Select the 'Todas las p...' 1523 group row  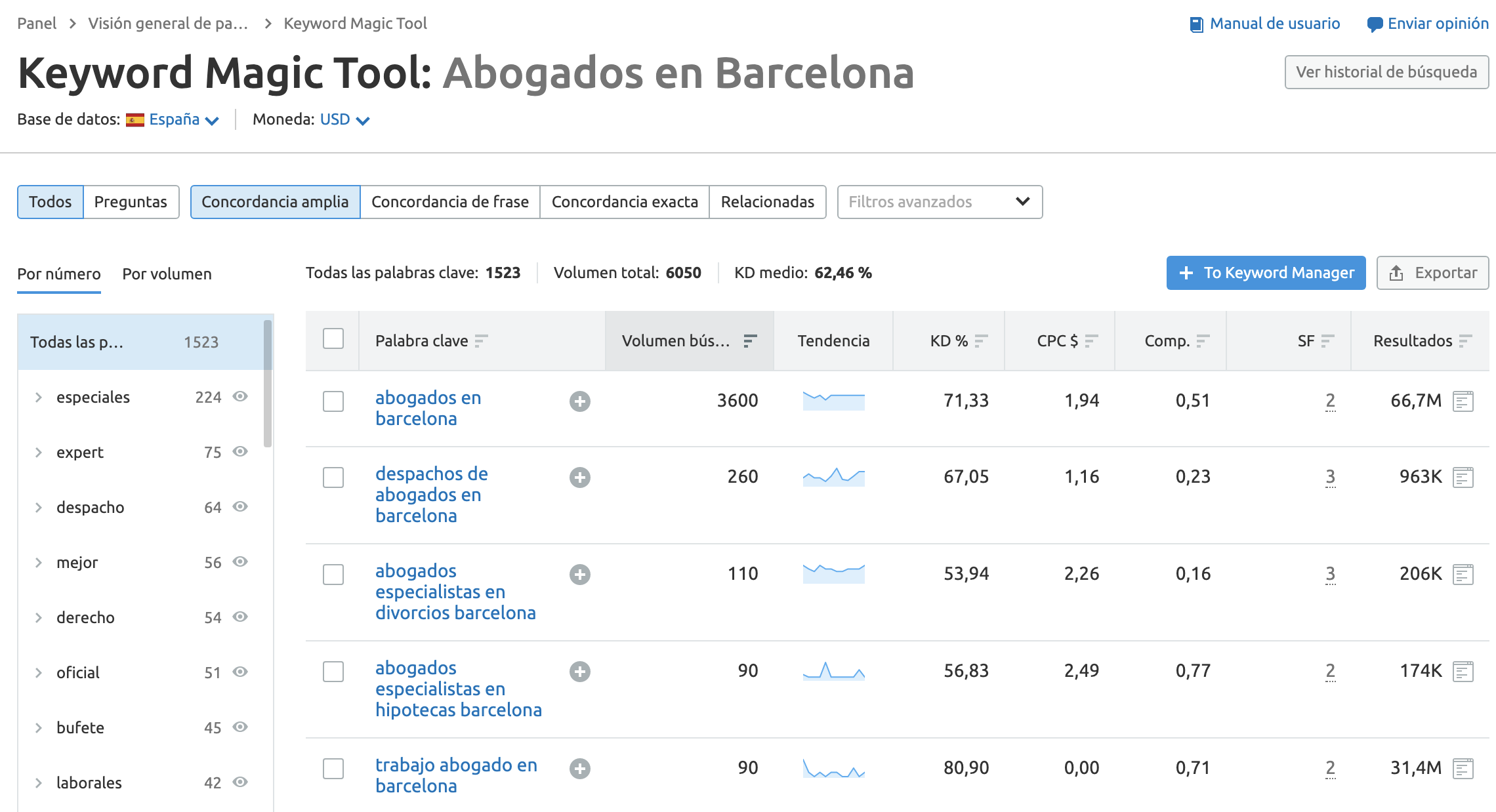140,342
